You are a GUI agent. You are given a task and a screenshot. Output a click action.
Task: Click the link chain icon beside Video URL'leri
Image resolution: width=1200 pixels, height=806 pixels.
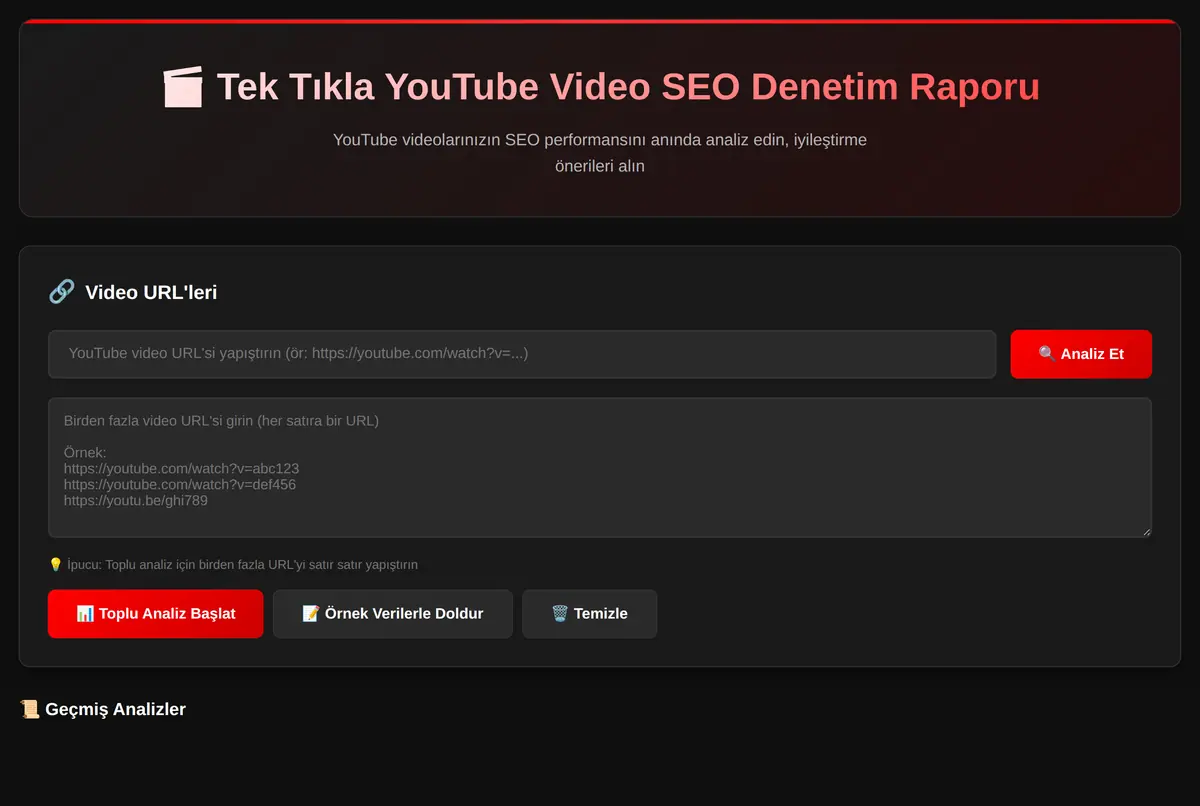point(62,292)
